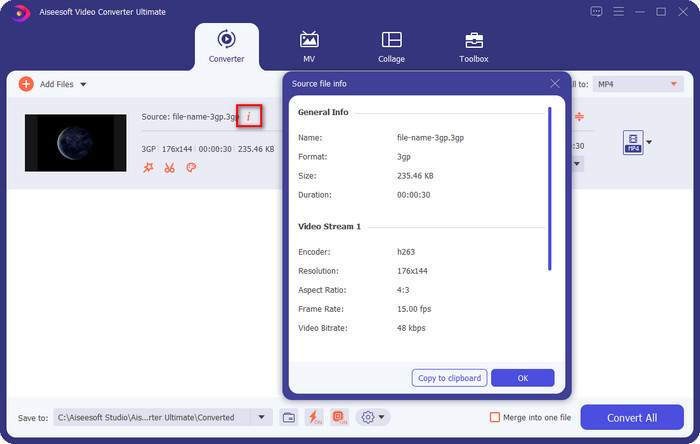
Task: Select the earth video thumbnail
Action: pos(75,143)
